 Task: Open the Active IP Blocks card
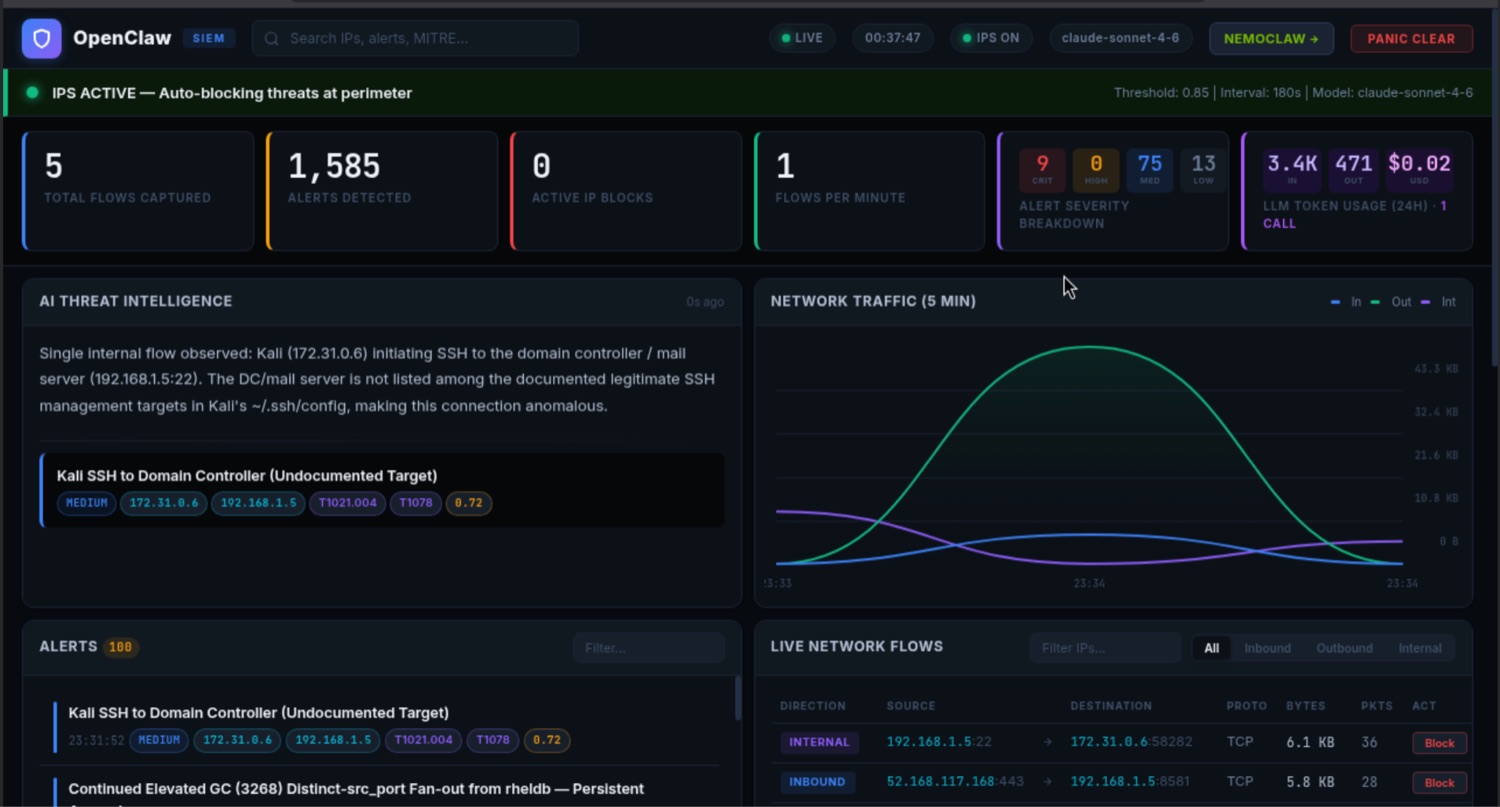coord(626,190)
